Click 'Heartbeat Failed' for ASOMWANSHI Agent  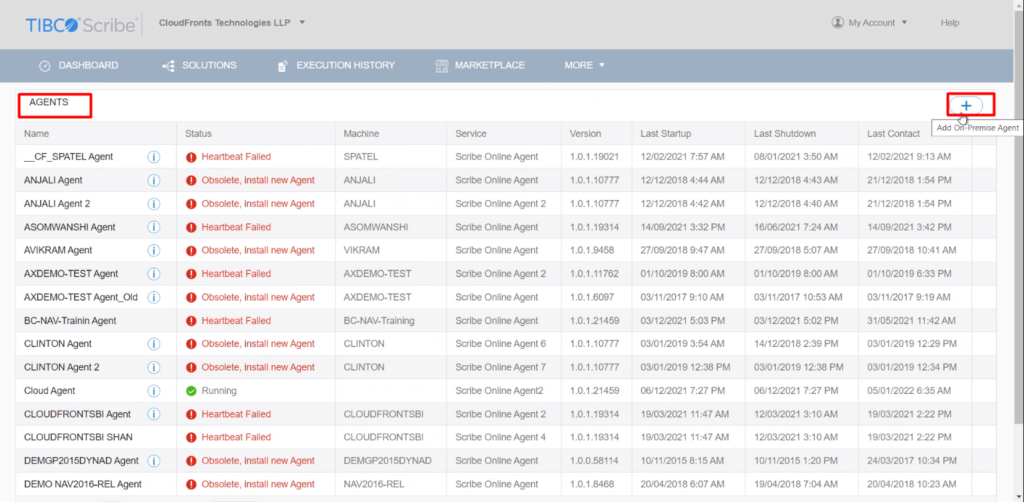[x=236, y=227]
